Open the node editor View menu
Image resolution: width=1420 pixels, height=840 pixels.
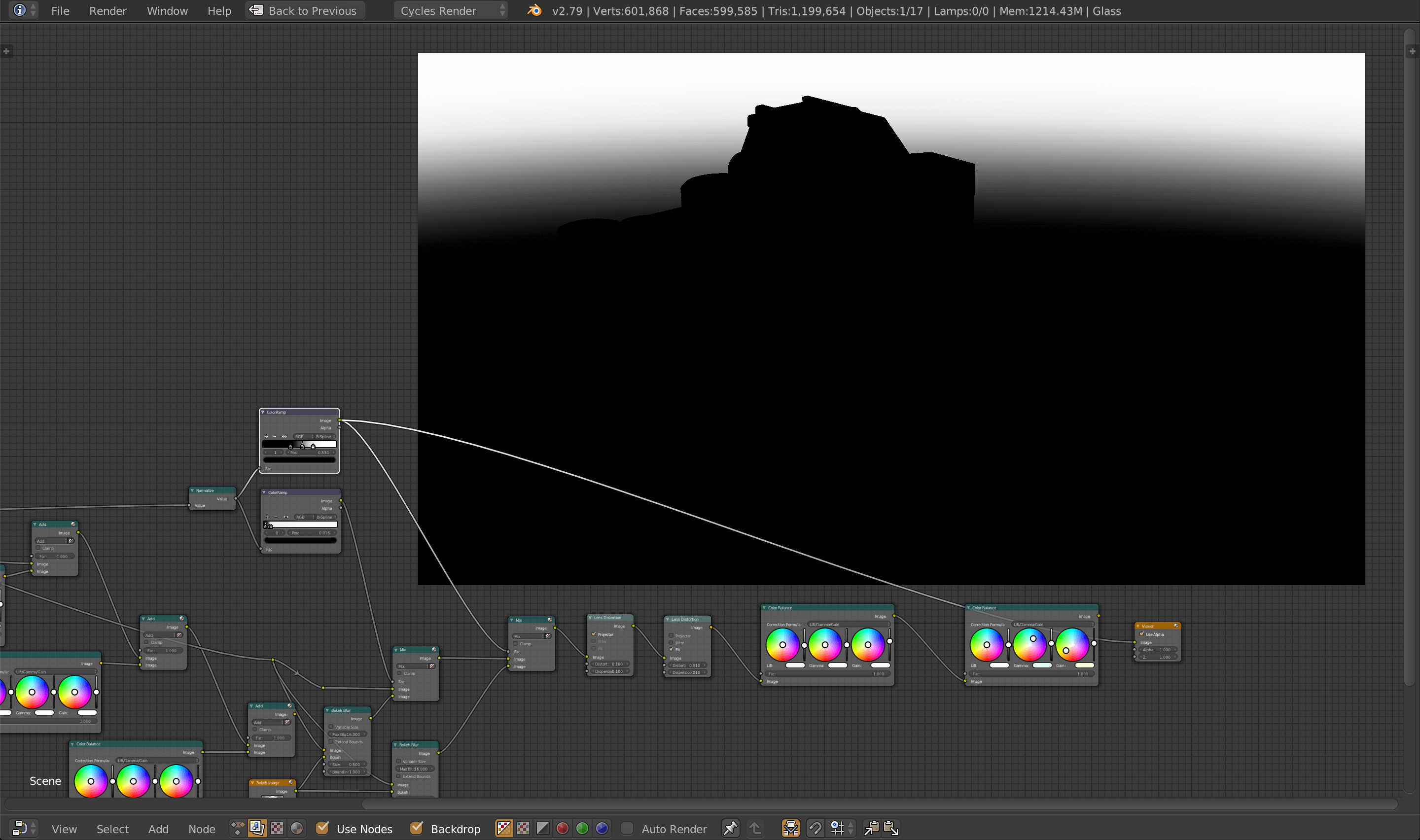pyautogui.click(x=64, y=829)
